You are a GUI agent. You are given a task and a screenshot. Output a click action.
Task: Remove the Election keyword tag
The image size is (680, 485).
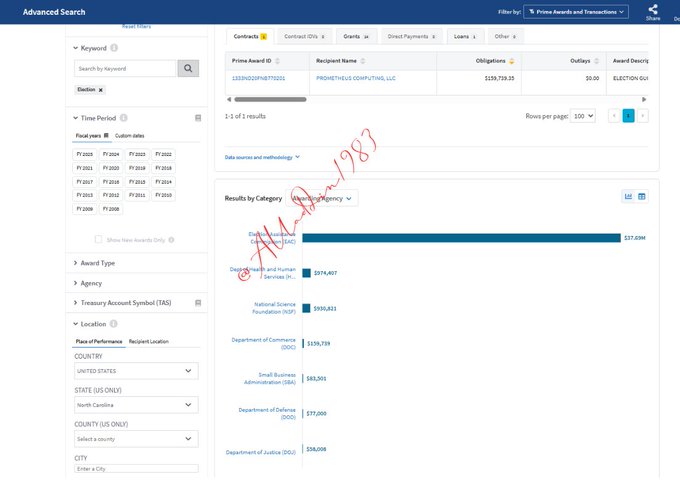100,90
